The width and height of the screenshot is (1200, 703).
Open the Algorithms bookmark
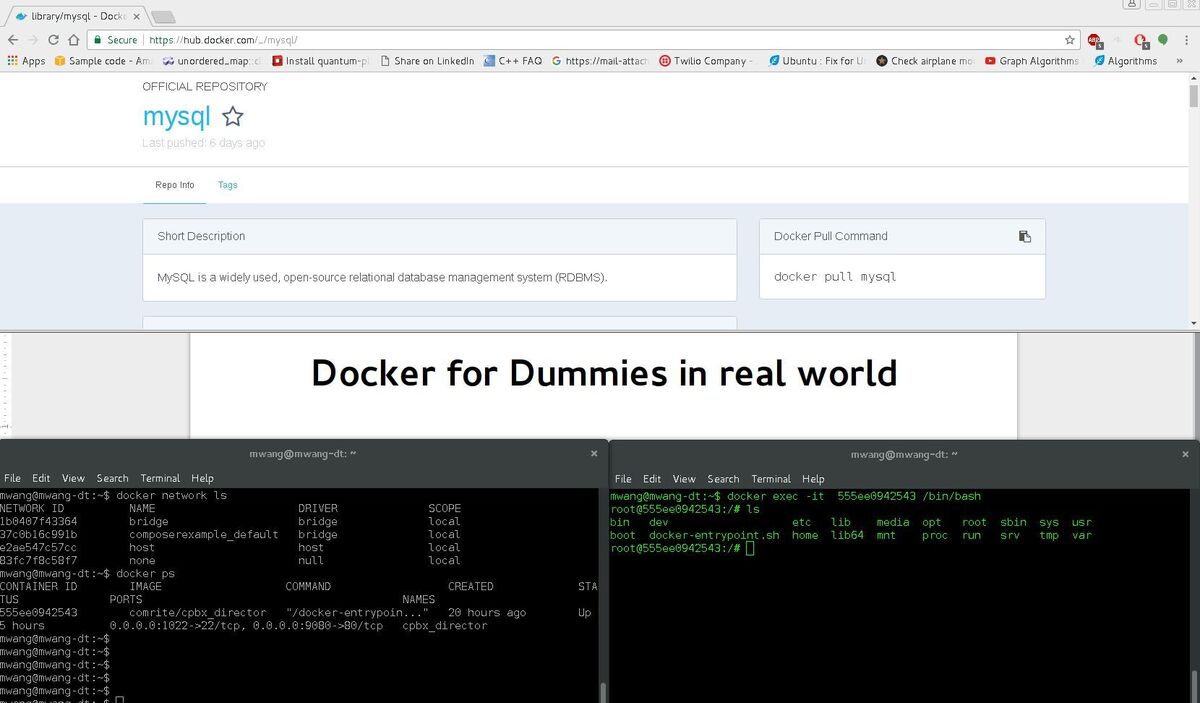pos(1124,61)
